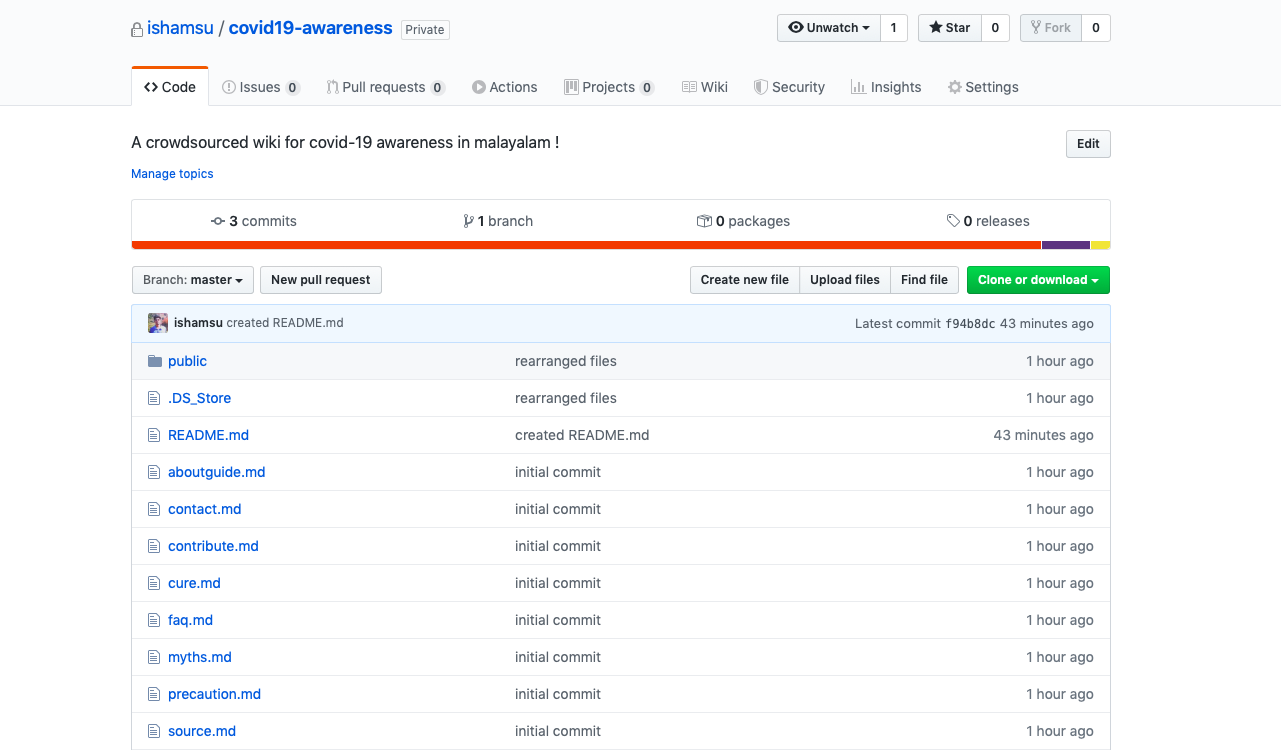Viewport: 1281px width, 750px height.
Task: Click the file icon beside contact.md
Action: pyautogui.click(x=154, y=509)
